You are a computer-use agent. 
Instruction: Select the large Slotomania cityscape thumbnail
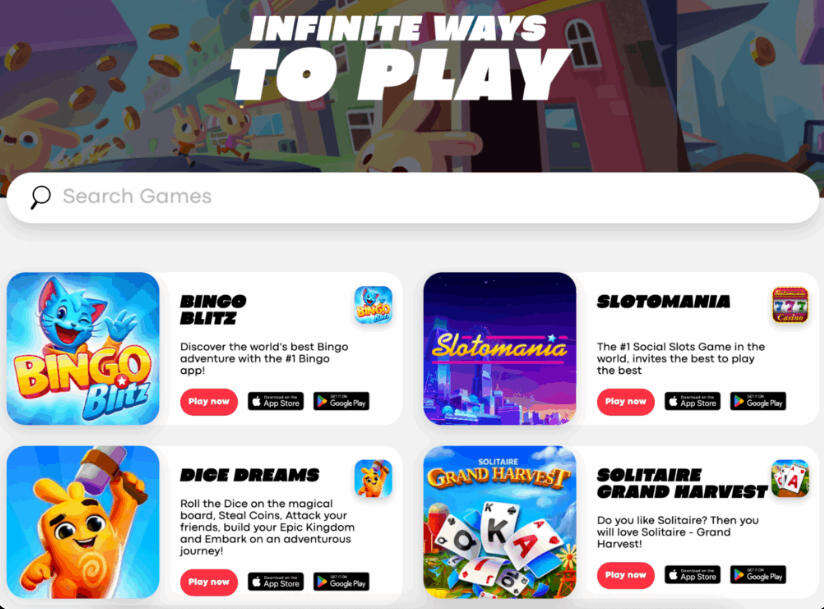[500, 348]
